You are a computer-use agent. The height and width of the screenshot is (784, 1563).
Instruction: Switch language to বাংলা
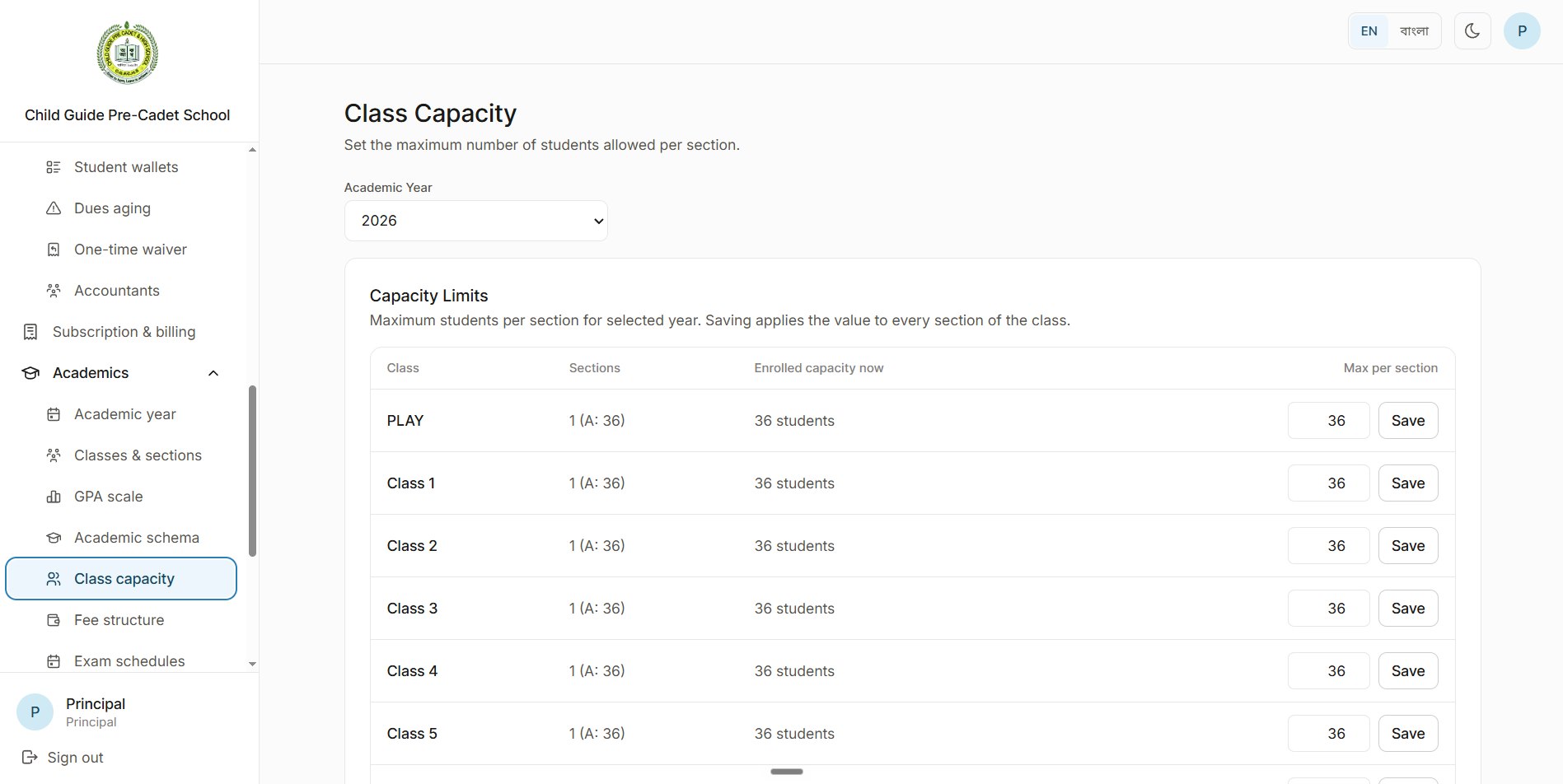(1414, 31)
